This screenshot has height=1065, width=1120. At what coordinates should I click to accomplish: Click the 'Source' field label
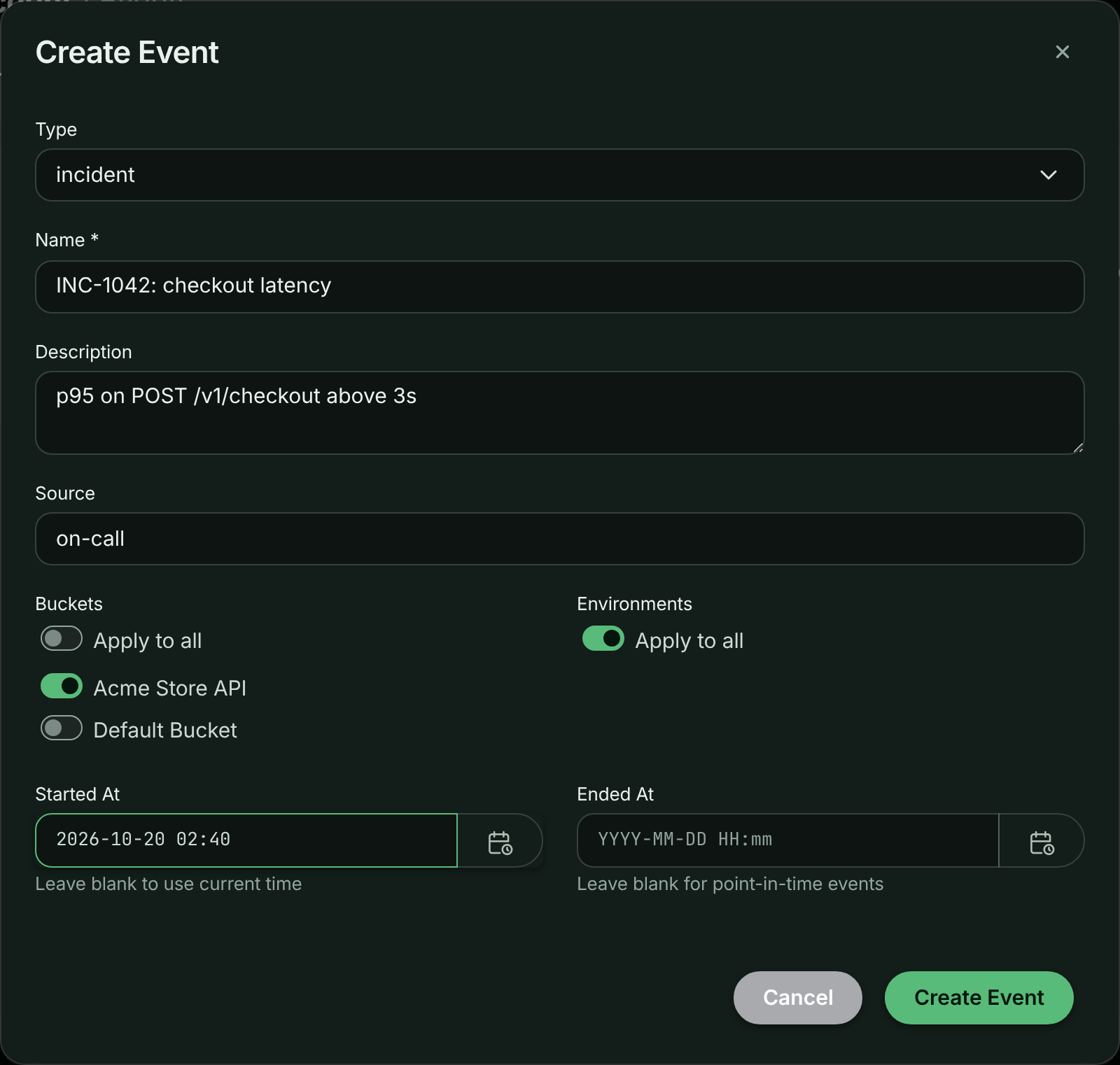(x=65, y=493)
